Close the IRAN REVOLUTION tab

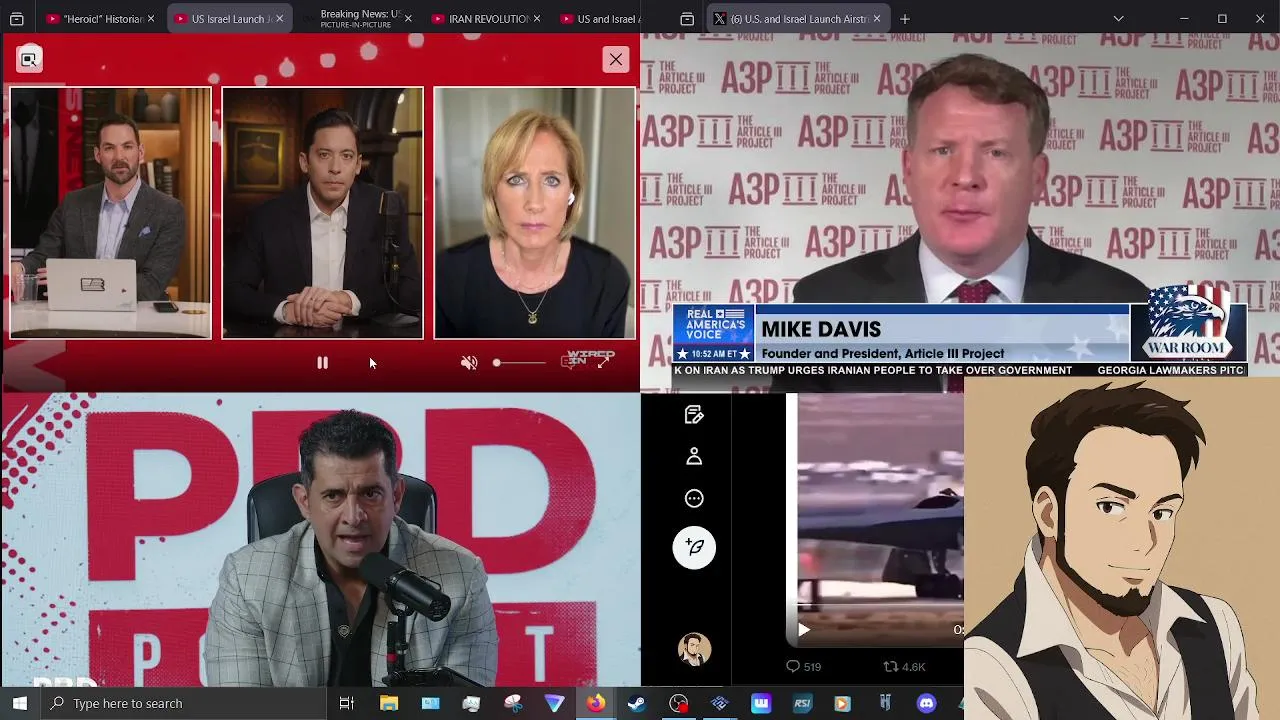(537, 19)
